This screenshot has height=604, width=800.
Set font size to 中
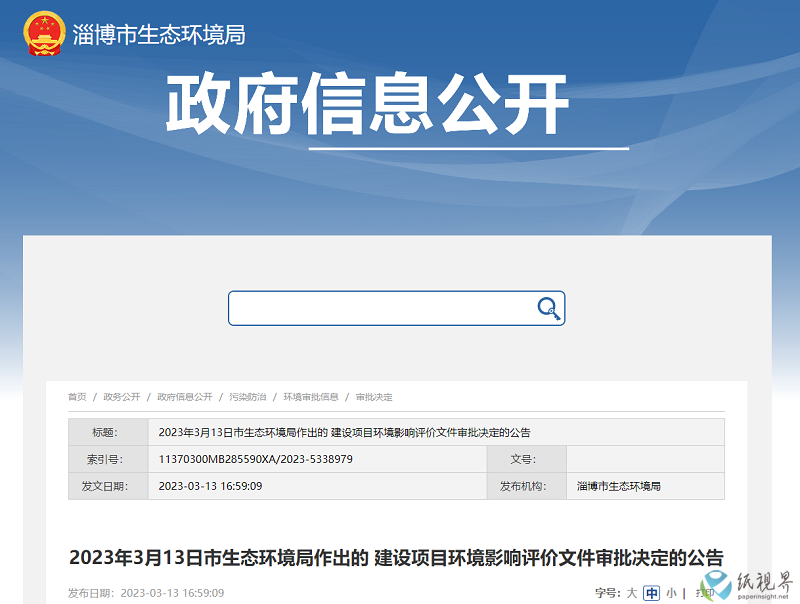[x=652, y=593]
